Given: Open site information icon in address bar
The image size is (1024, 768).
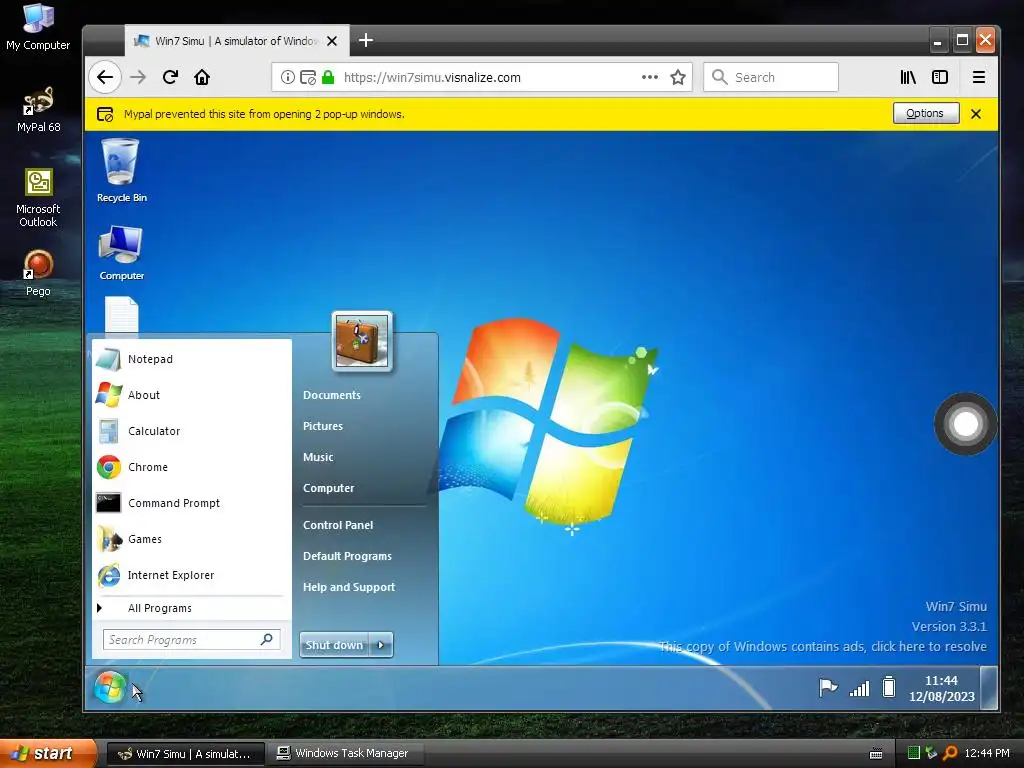Looking at the screenshot, I should [287, 77].
